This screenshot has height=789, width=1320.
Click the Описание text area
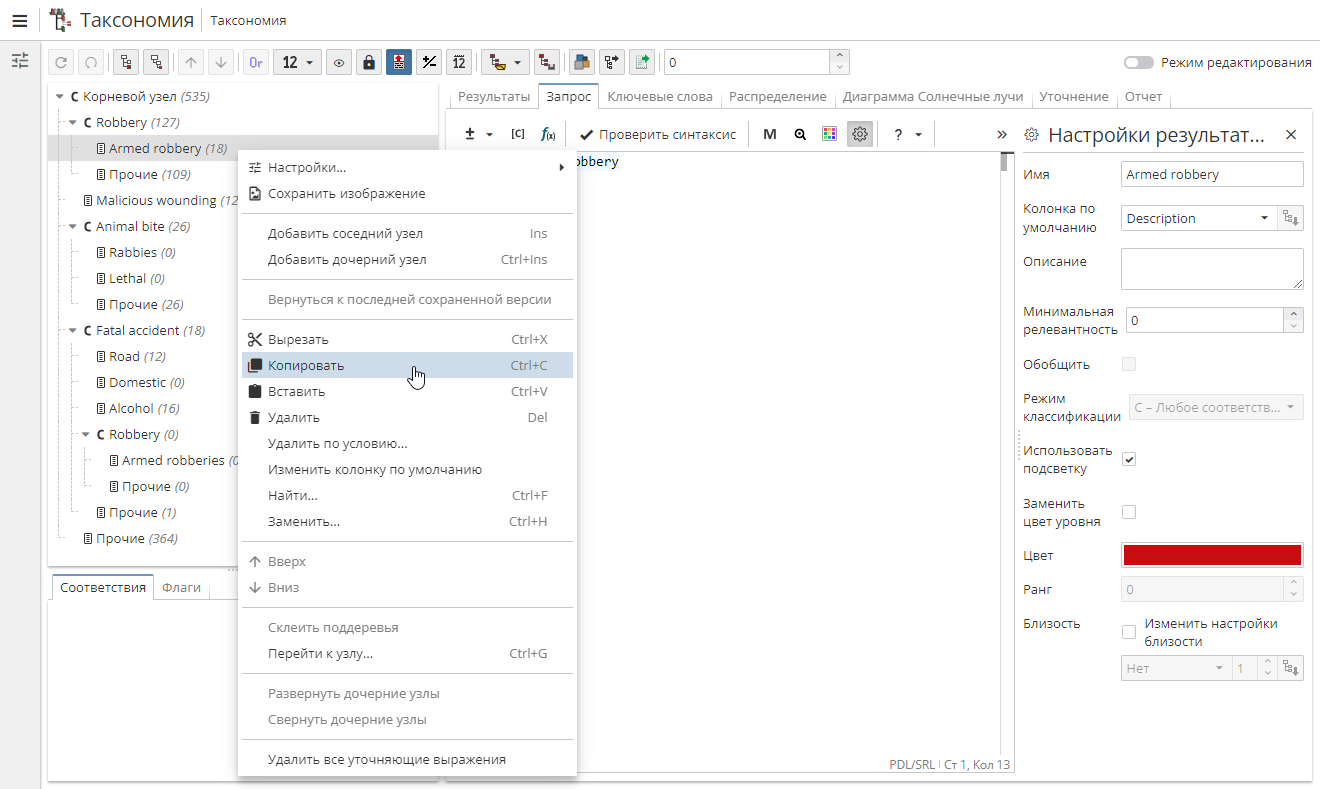pyautogui.click(x=1213, y=269)
